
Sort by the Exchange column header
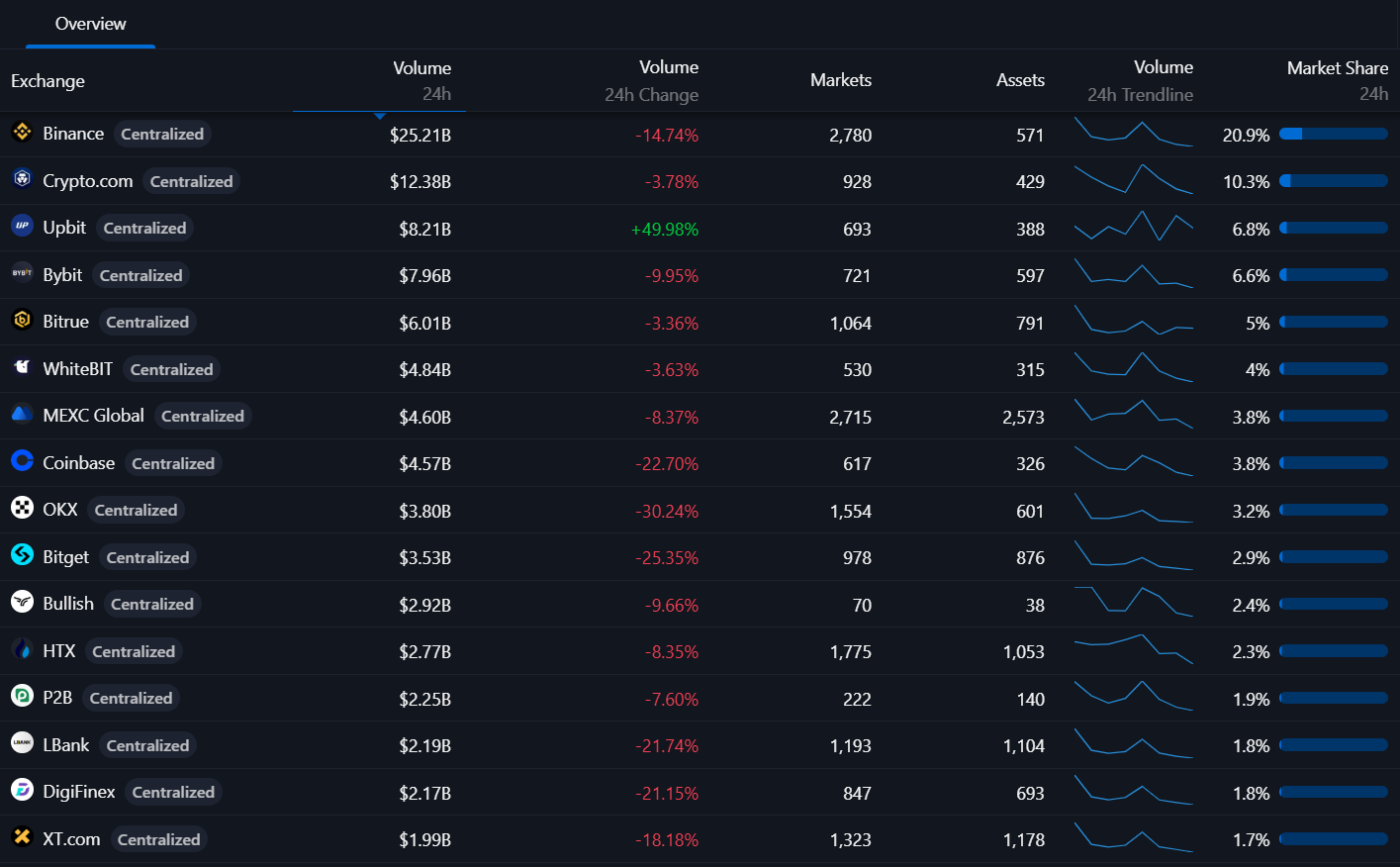click(47, 81)
